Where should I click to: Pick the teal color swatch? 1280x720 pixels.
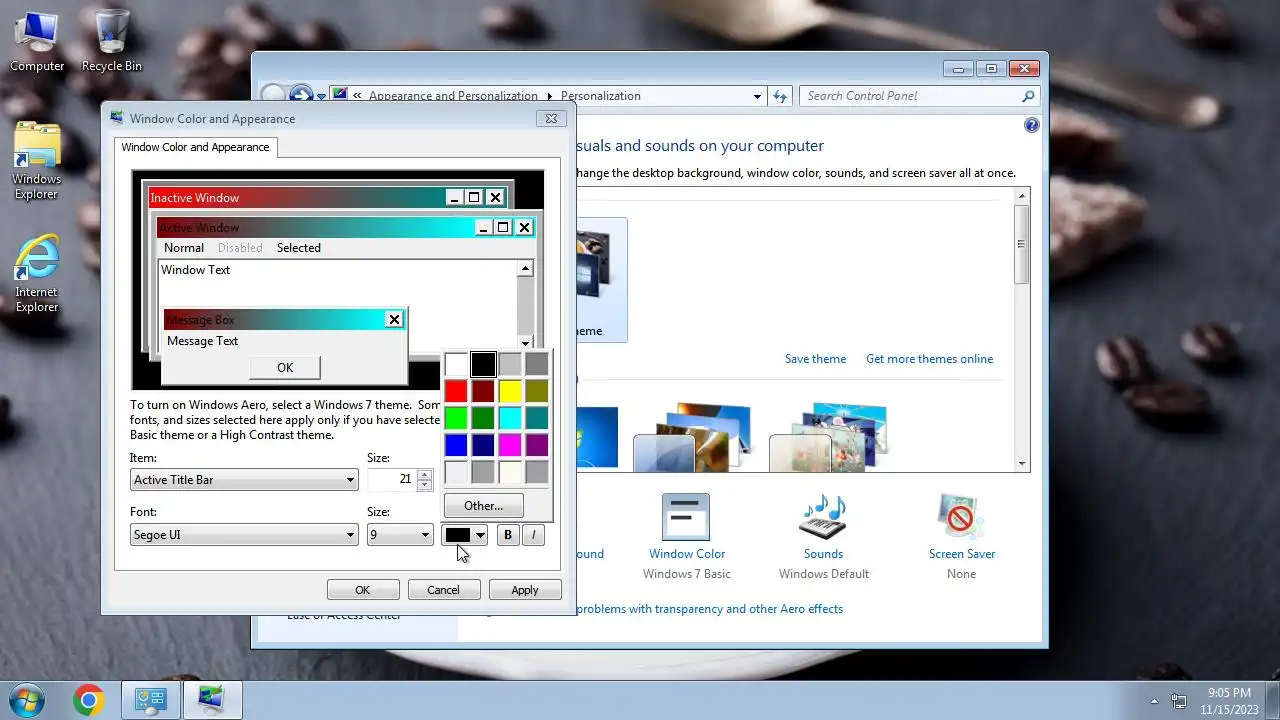coord(537,418)
